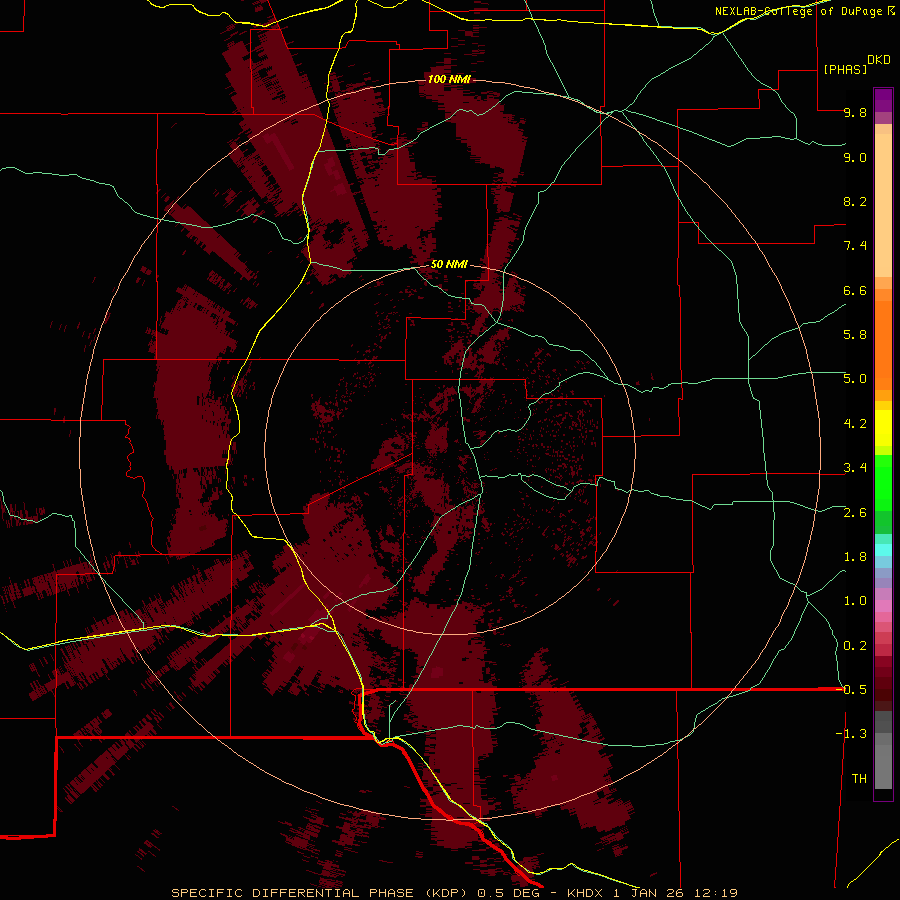
Task: Click the 9.8 legend value
Action: (855, 112)
